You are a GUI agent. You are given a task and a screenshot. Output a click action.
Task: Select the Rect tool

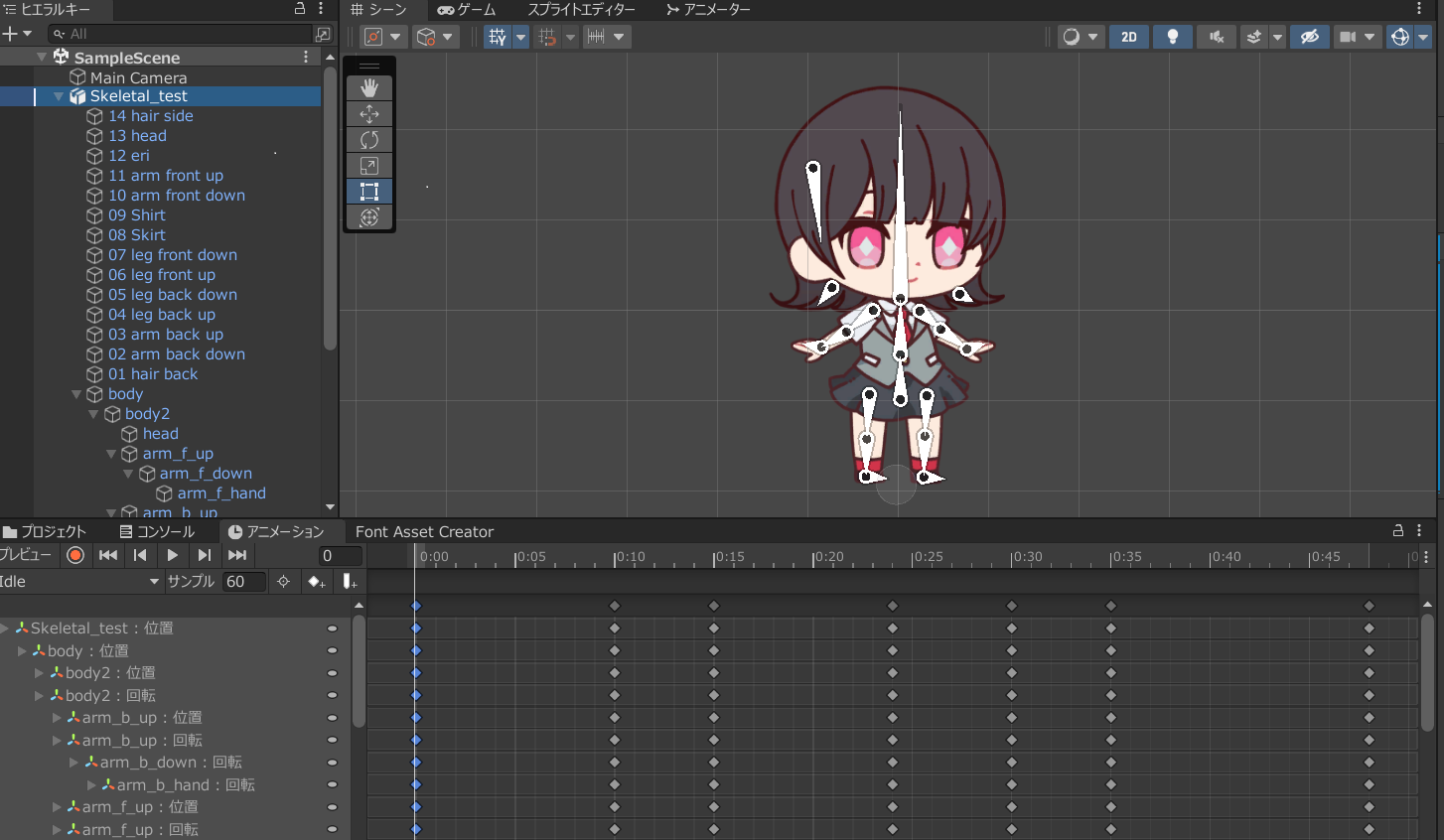pos(369,192)
